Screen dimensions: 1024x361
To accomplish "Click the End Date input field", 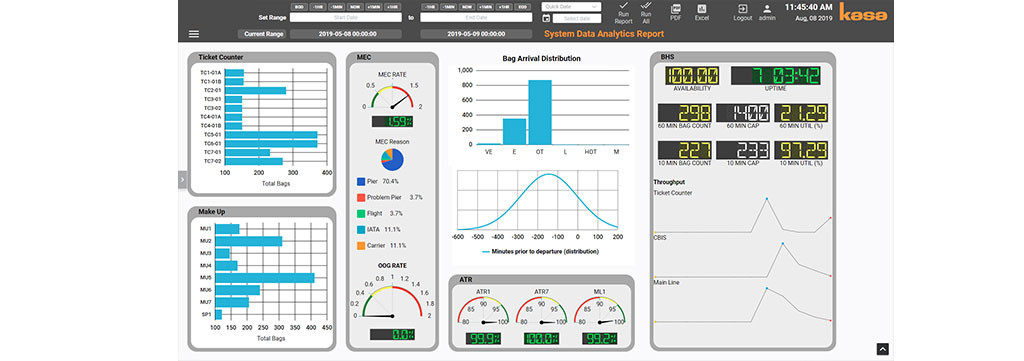I will pos(476,18).
